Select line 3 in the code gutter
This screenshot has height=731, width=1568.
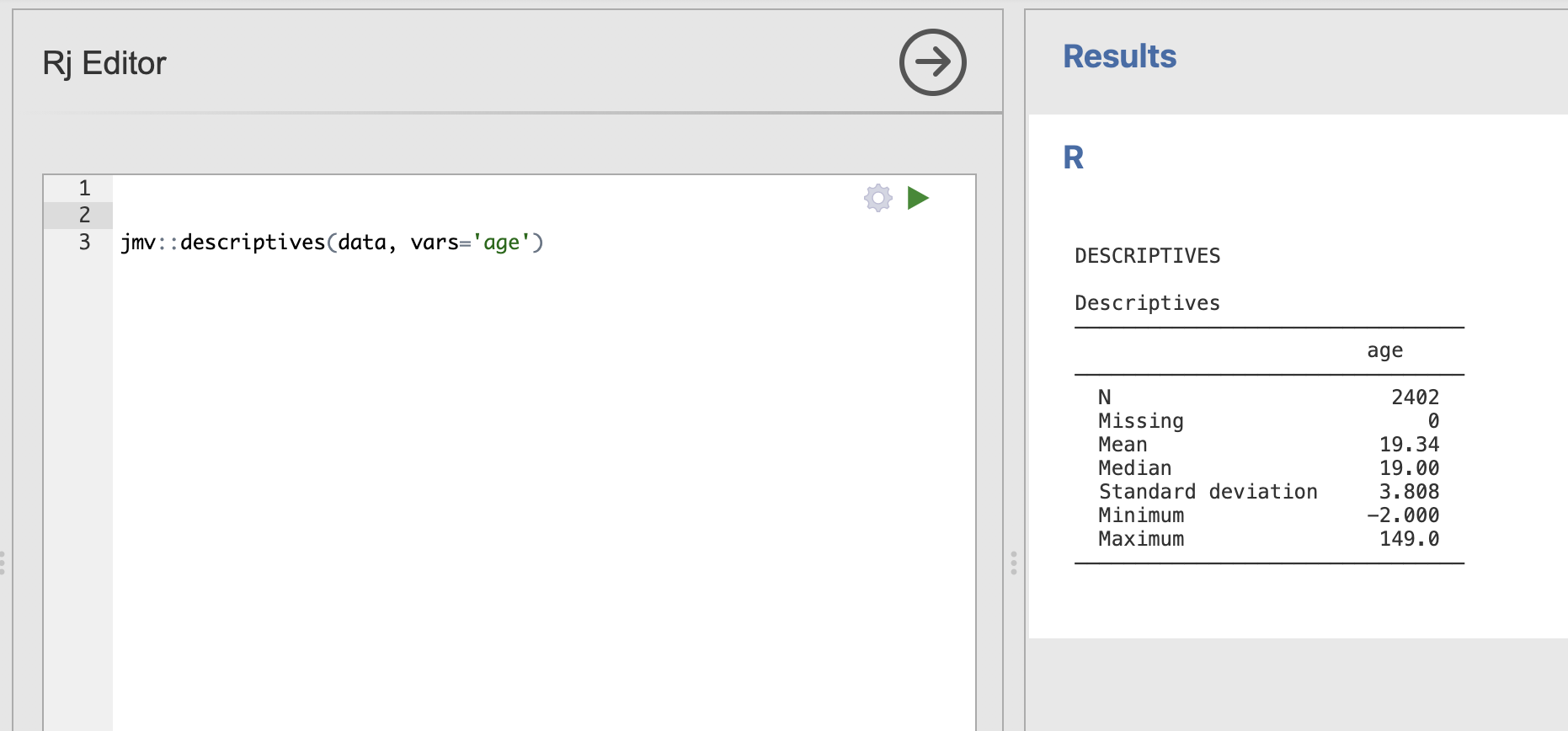click(x=78, y=243)
